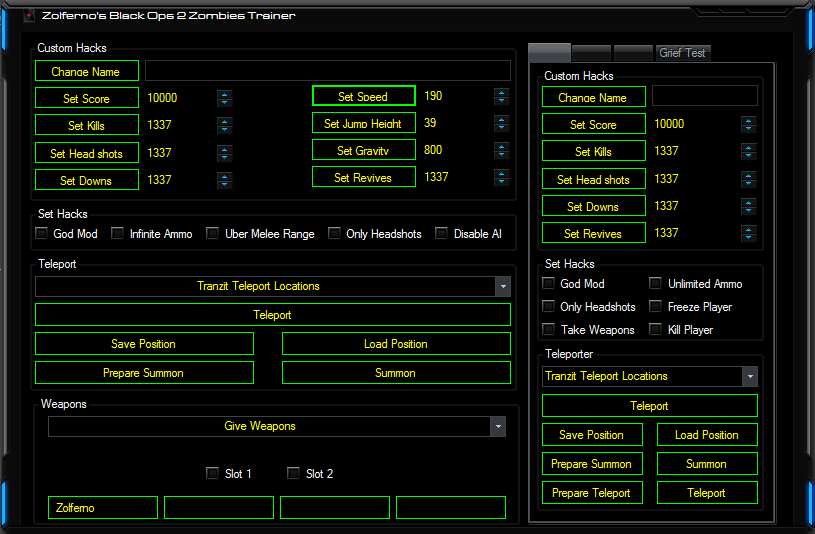Decrease tabbed panel Set Revives value with down arrow
The image size is (815, 534).
click(748, 238)
